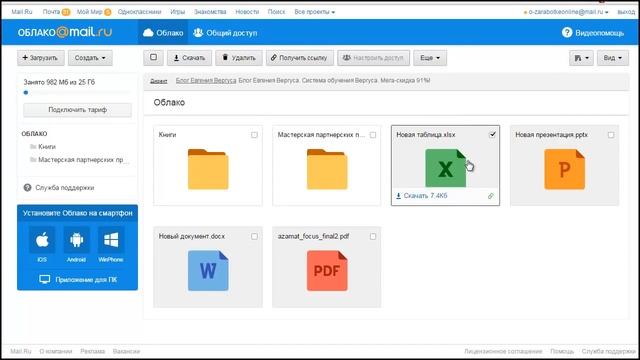
Task: Open the Вид view dropdown
Action: pyautogui.click(x=613, y=58)
